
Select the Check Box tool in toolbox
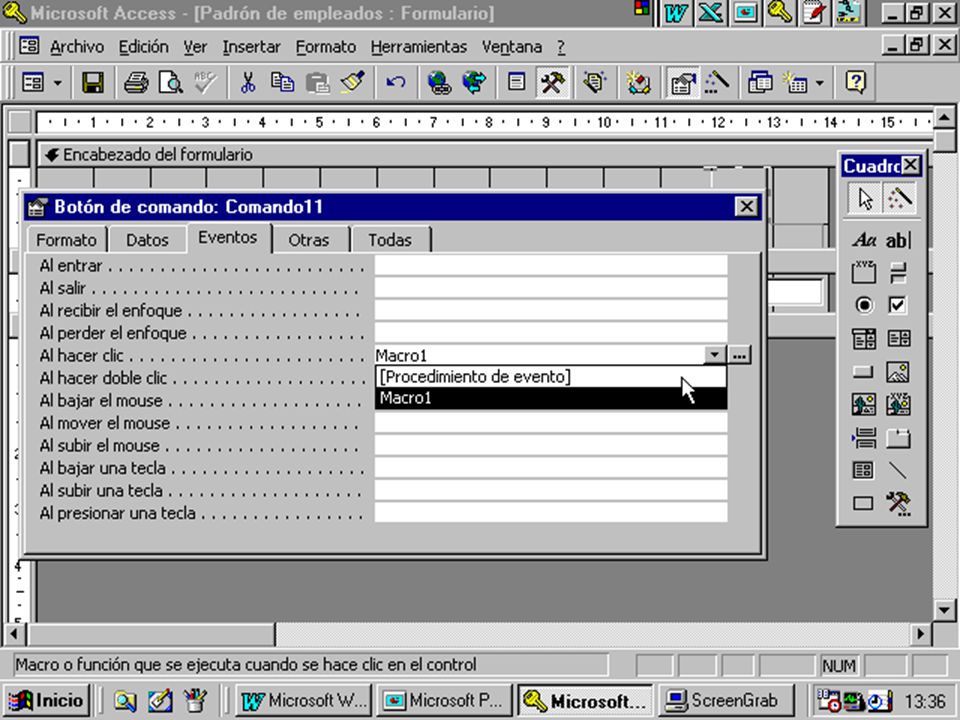click(x=898, y=305)
